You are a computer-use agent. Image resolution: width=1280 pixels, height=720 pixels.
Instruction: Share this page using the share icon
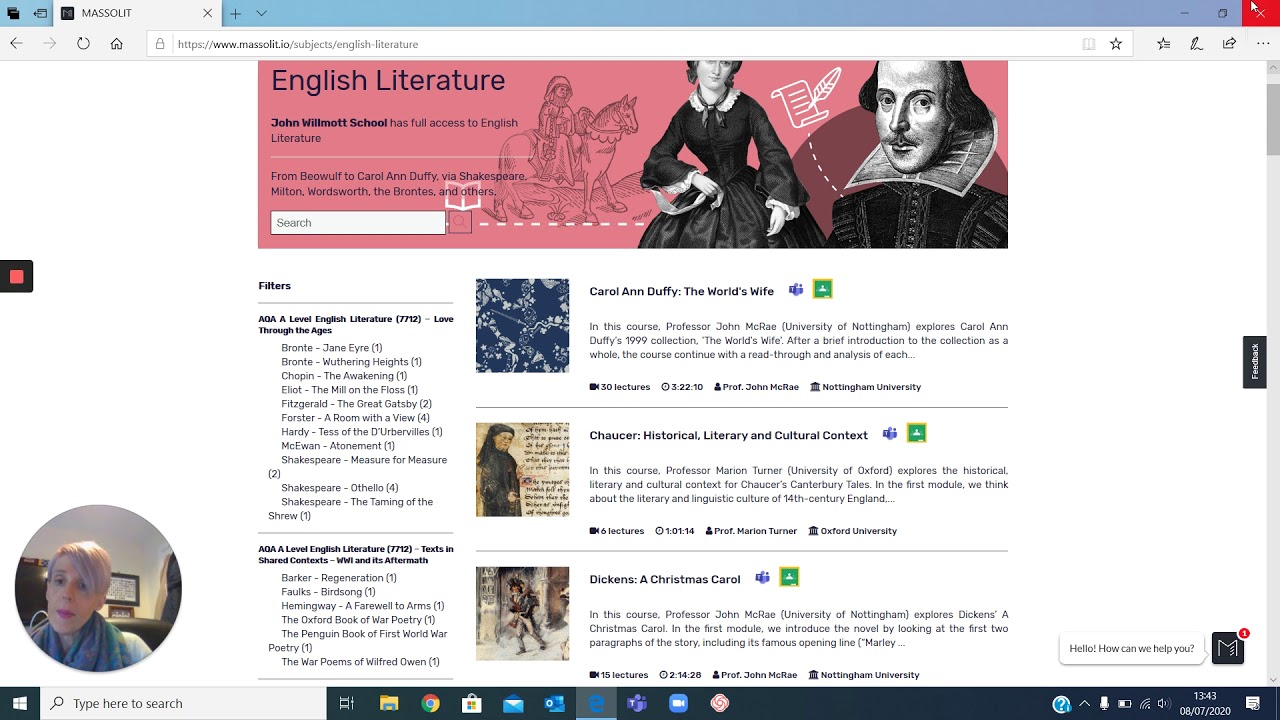click(1229, 44)
